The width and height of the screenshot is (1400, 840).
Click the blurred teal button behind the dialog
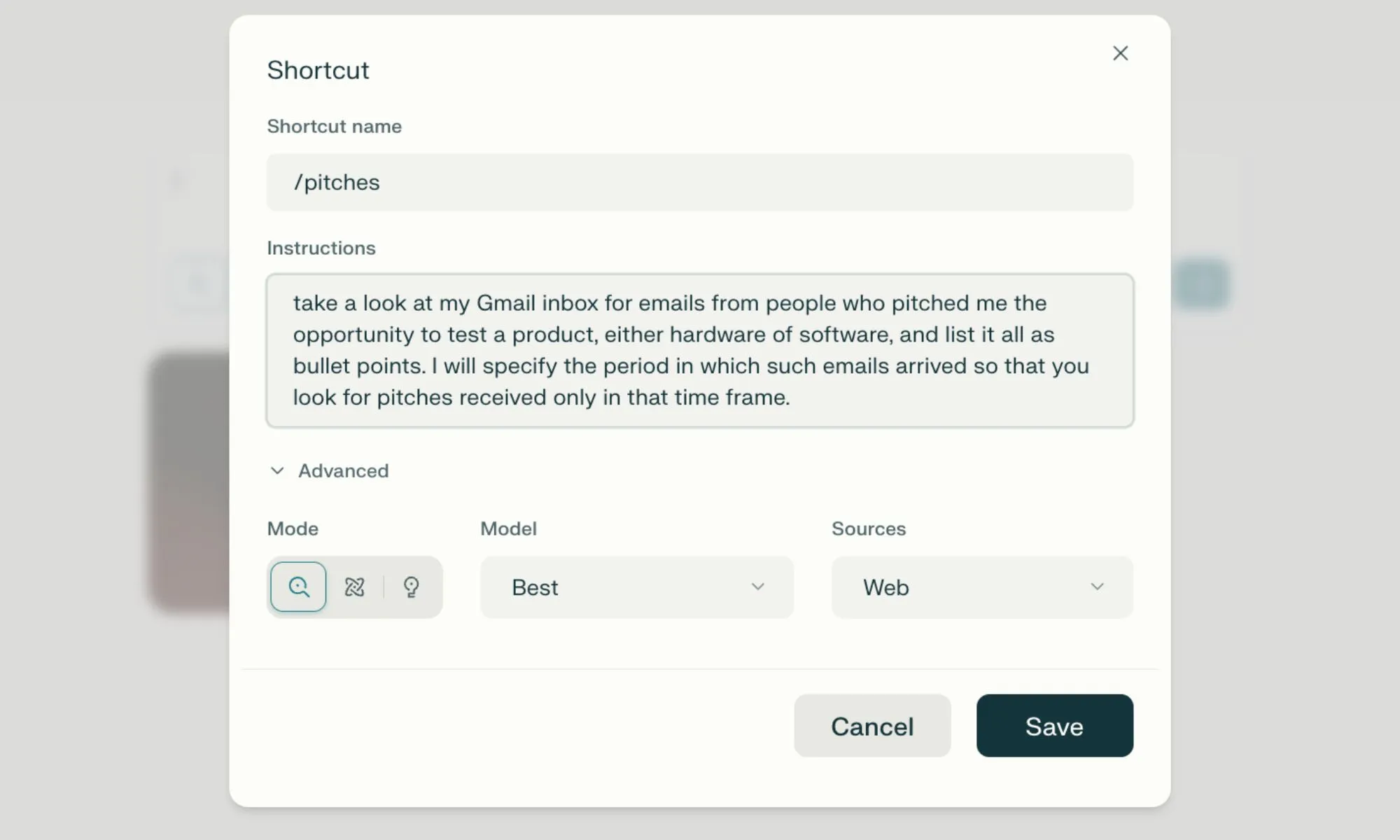[x=1201, y=284]
